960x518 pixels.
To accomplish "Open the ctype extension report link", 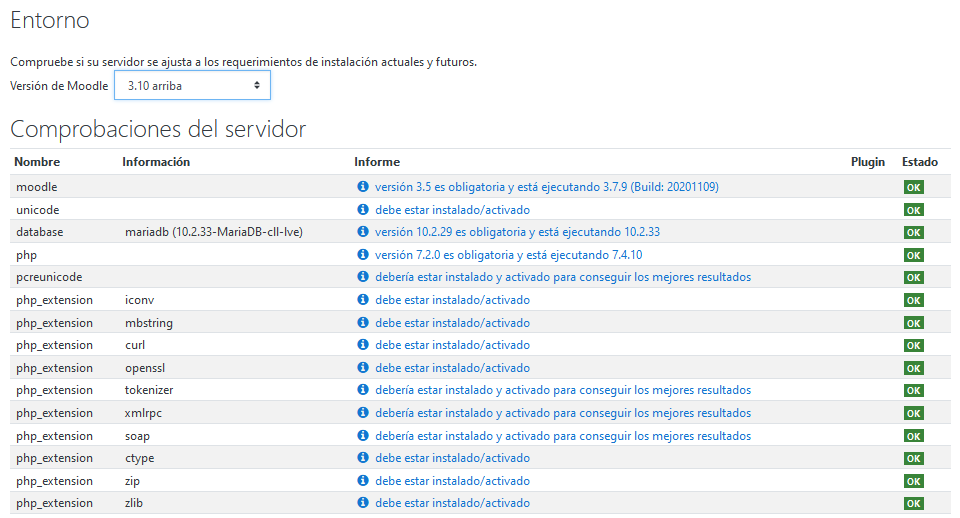I will [x=452, y=458].
